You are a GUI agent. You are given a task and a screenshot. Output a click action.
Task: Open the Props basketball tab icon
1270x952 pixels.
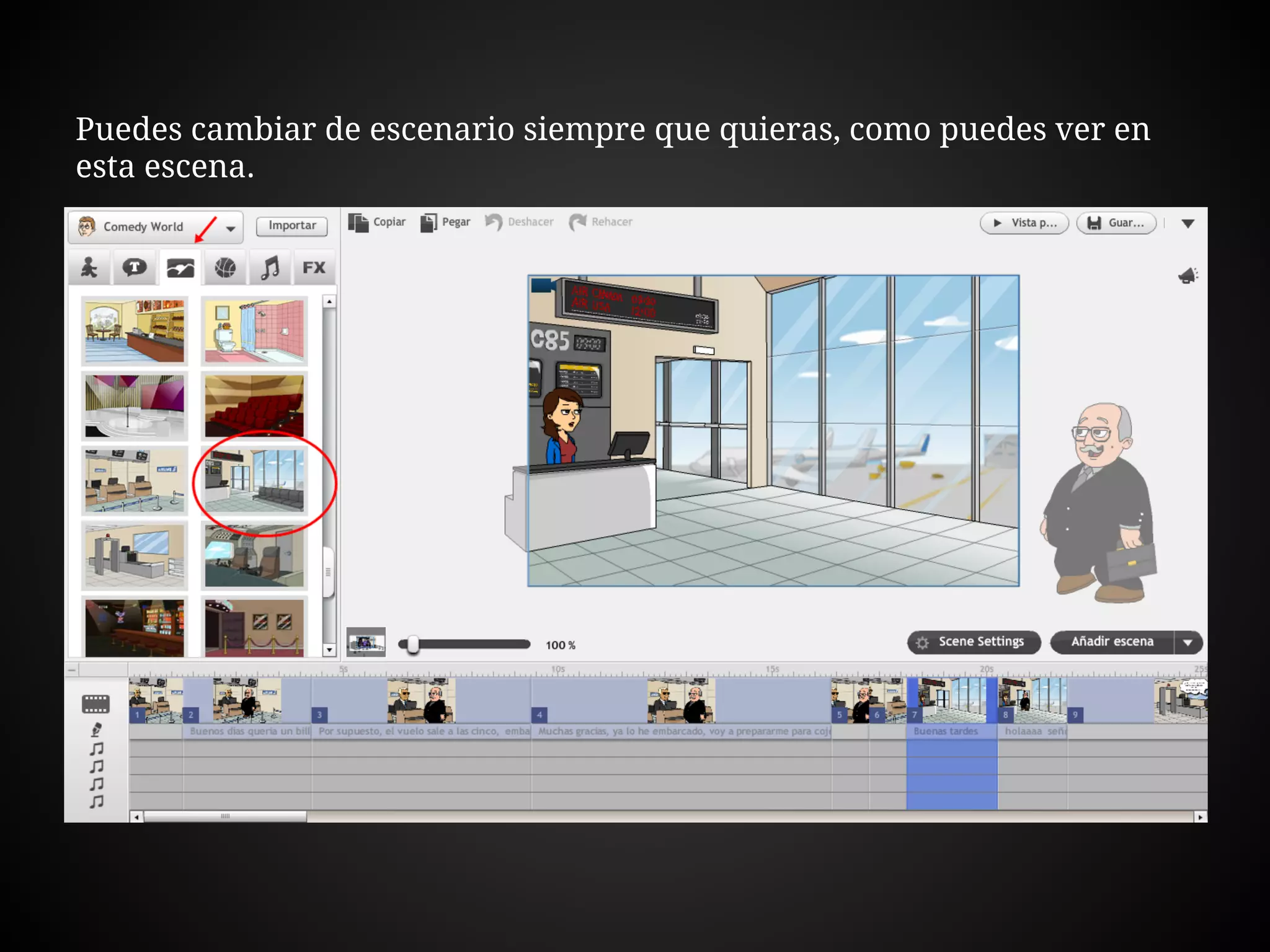pos(225,268)
